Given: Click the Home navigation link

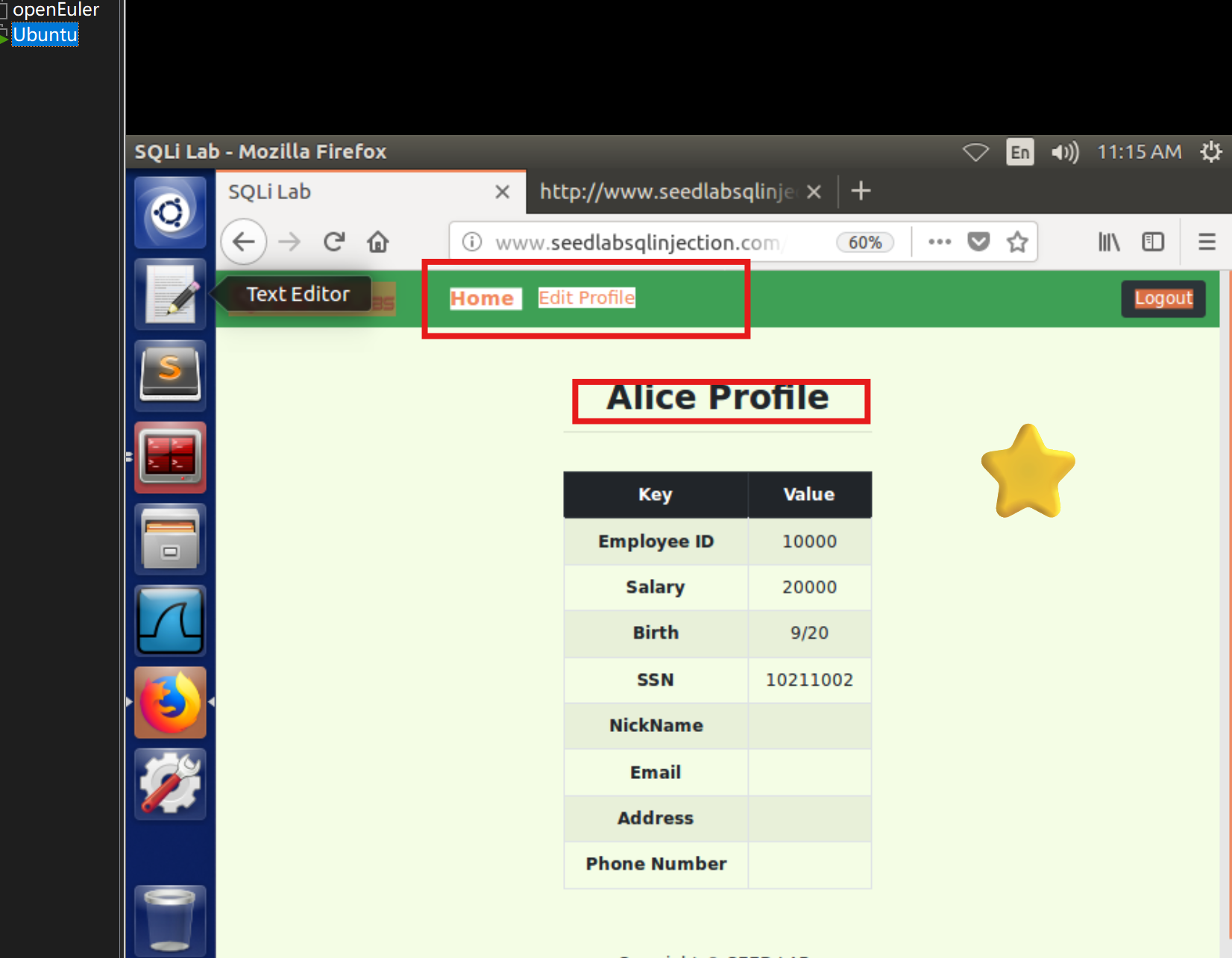Looking at the screenshot, I should pos(483,298).
